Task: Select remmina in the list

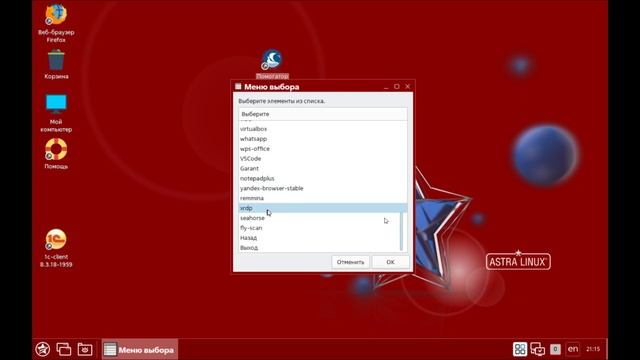Action: (322, 198)
